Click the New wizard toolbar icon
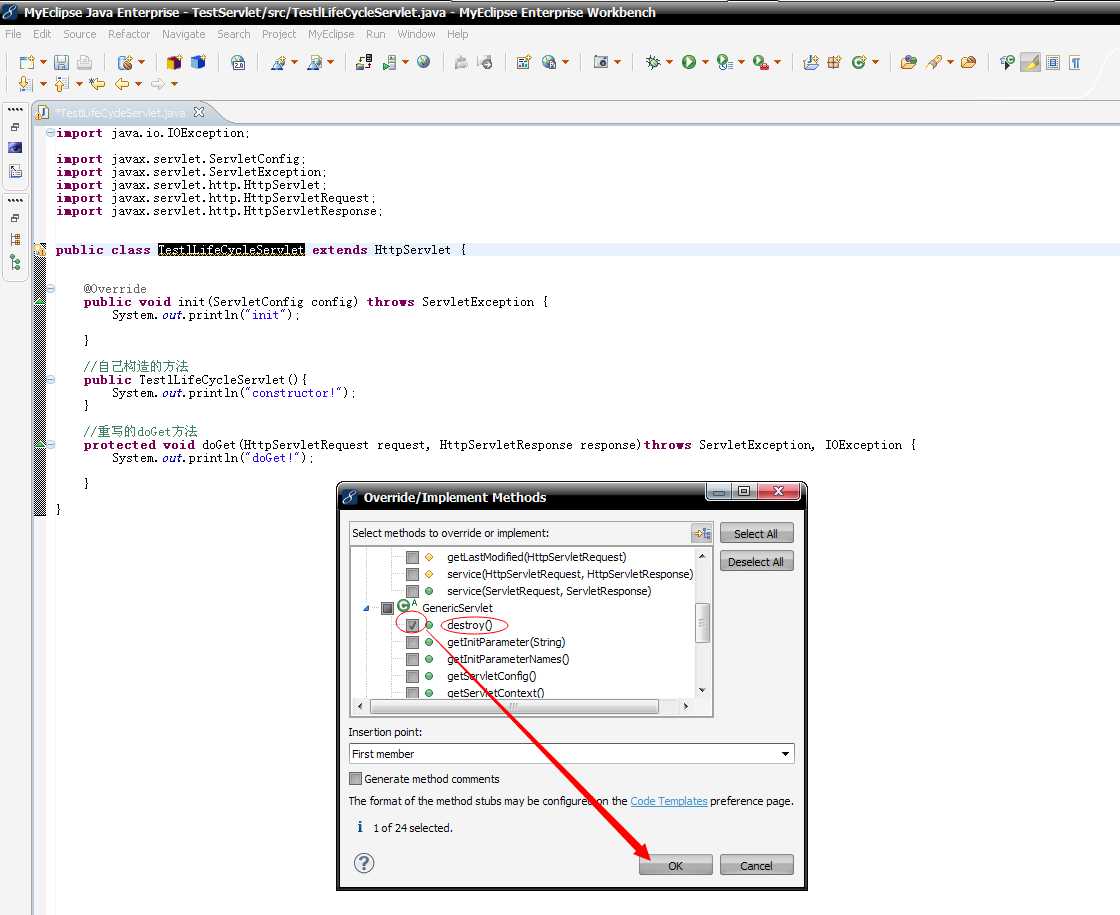 tap(26, 63)
